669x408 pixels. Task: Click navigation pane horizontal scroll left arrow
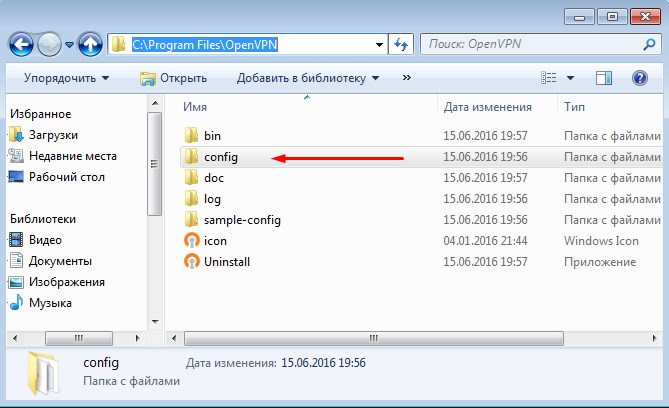15,338
